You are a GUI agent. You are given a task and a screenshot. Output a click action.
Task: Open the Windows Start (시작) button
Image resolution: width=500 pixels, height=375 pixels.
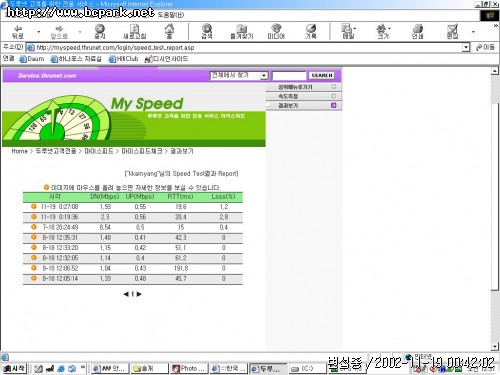(14, 368)
